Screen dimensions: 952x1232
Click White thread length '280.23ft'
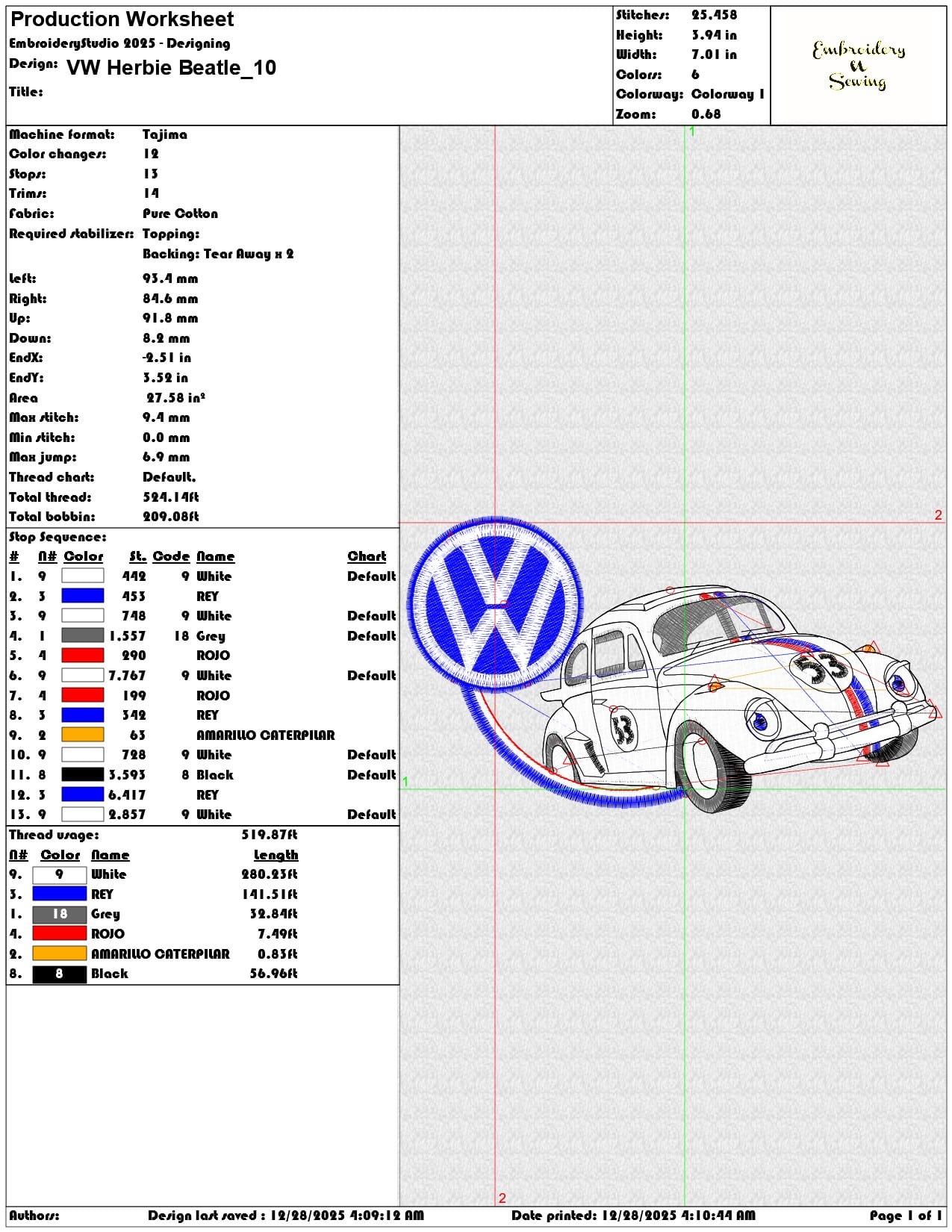270,874
